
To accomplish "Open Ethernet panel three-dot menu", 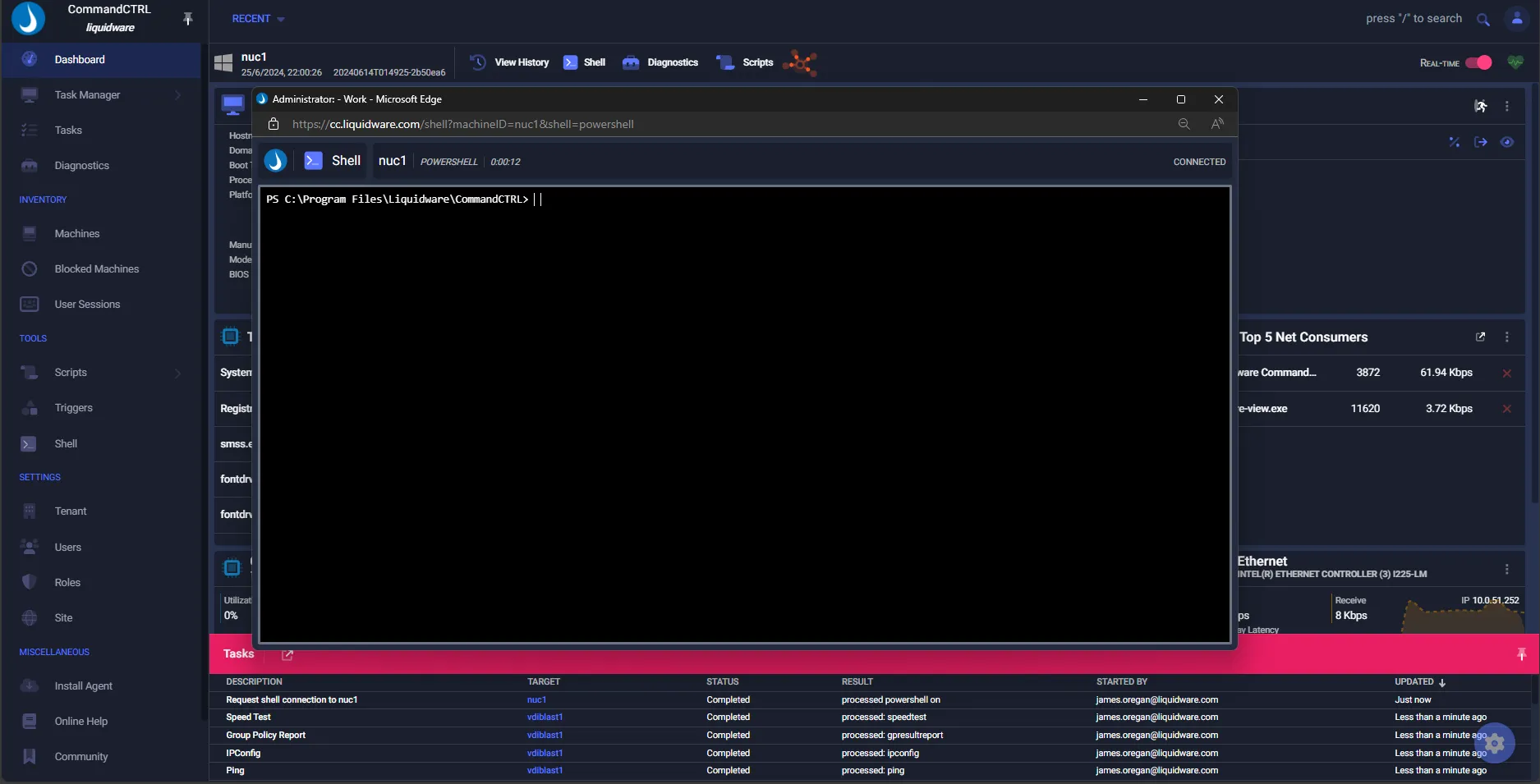I will 1506,569.
